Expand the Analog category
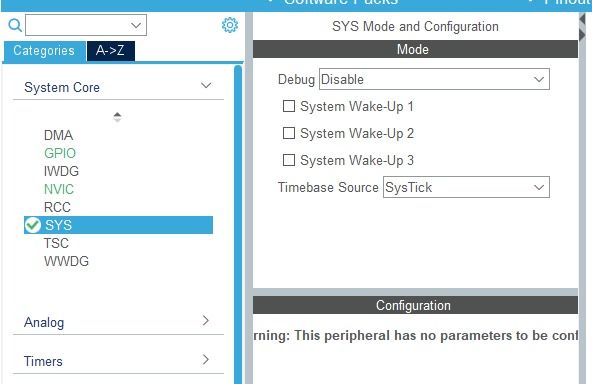Image resolution: width=592 pixels, height=384 pixels. [118, 322]
